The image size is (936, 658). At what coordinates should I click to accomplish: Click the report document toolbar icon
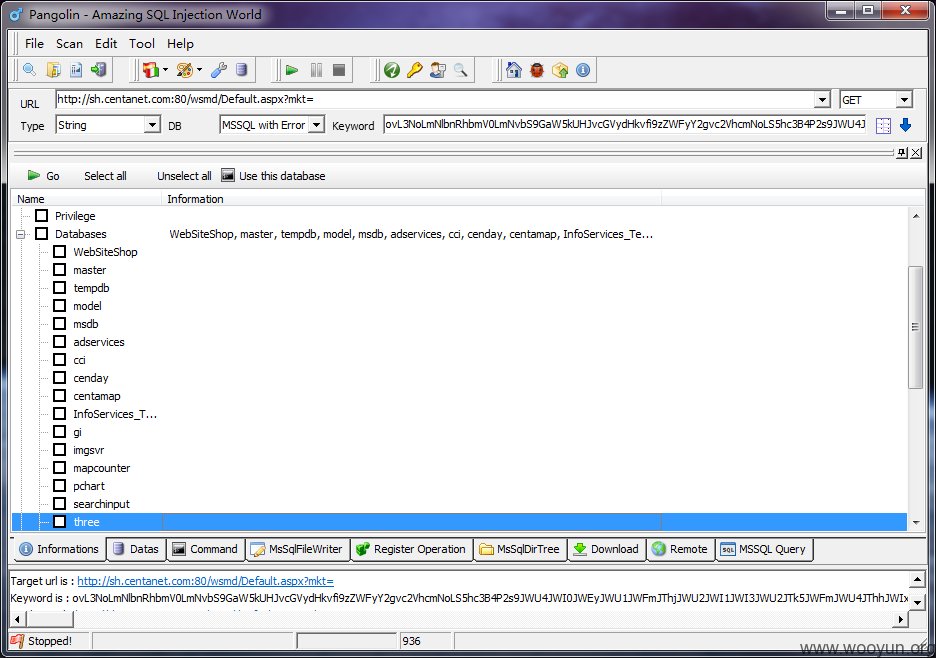coord(76,70)
